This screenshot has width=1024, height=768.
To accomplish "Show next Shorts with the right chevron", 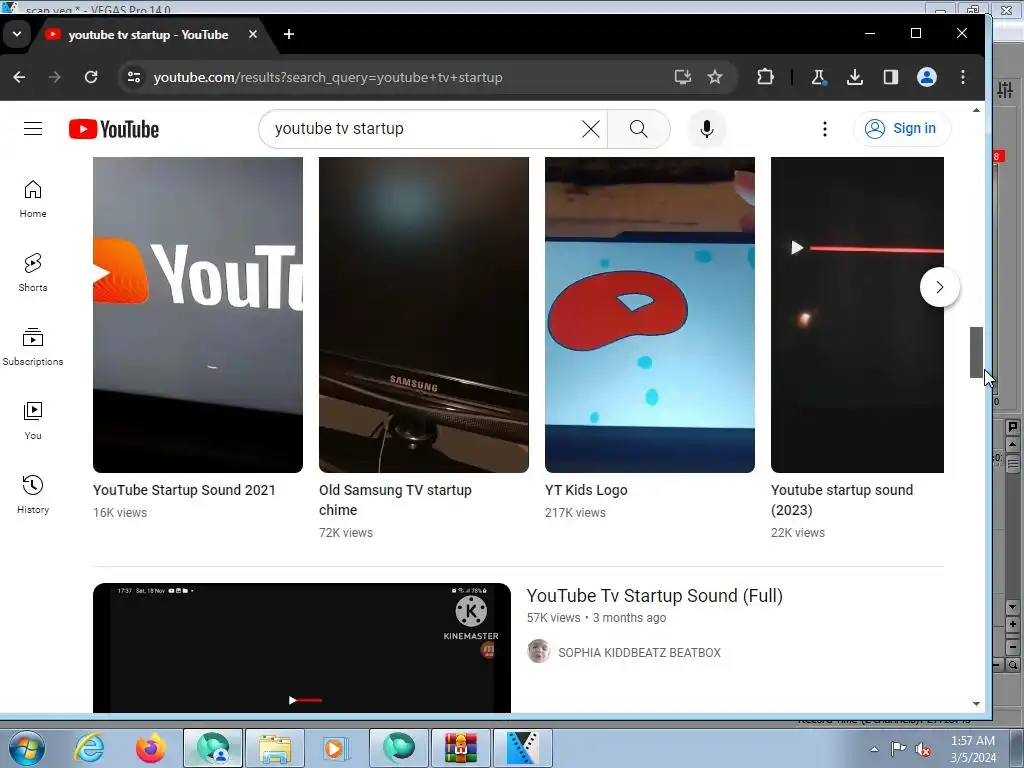I will coord(939,287).
